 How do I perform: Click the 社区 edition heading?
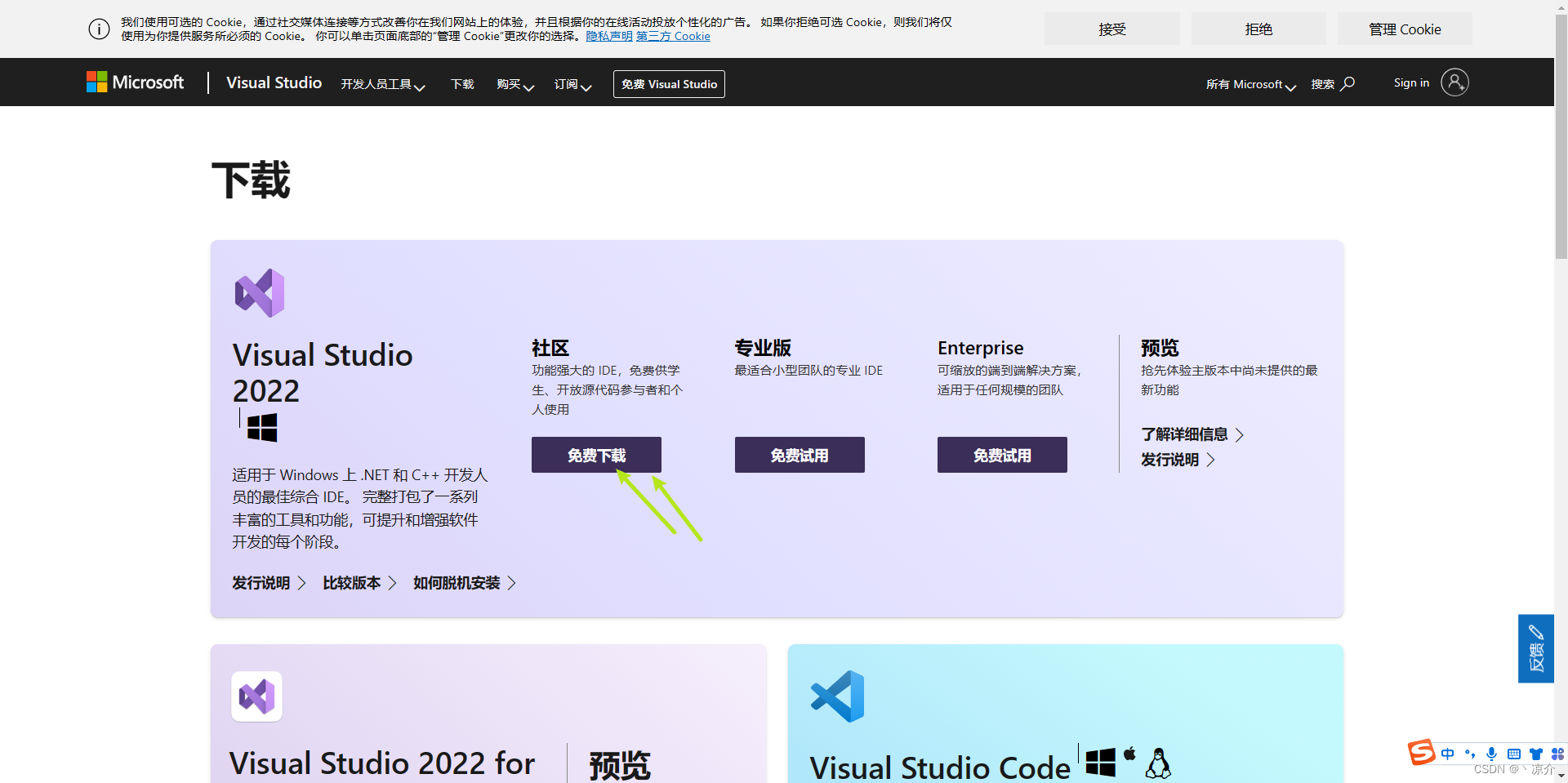[x=550, y=348]
